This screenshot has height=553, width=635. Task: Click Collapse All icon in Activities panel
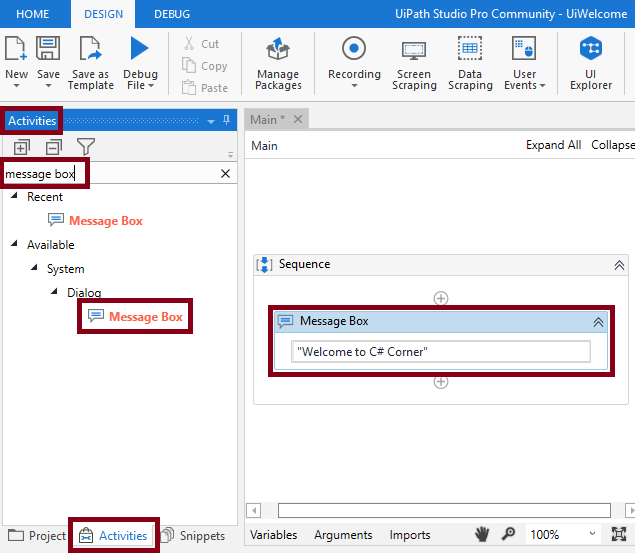[54, 147]
